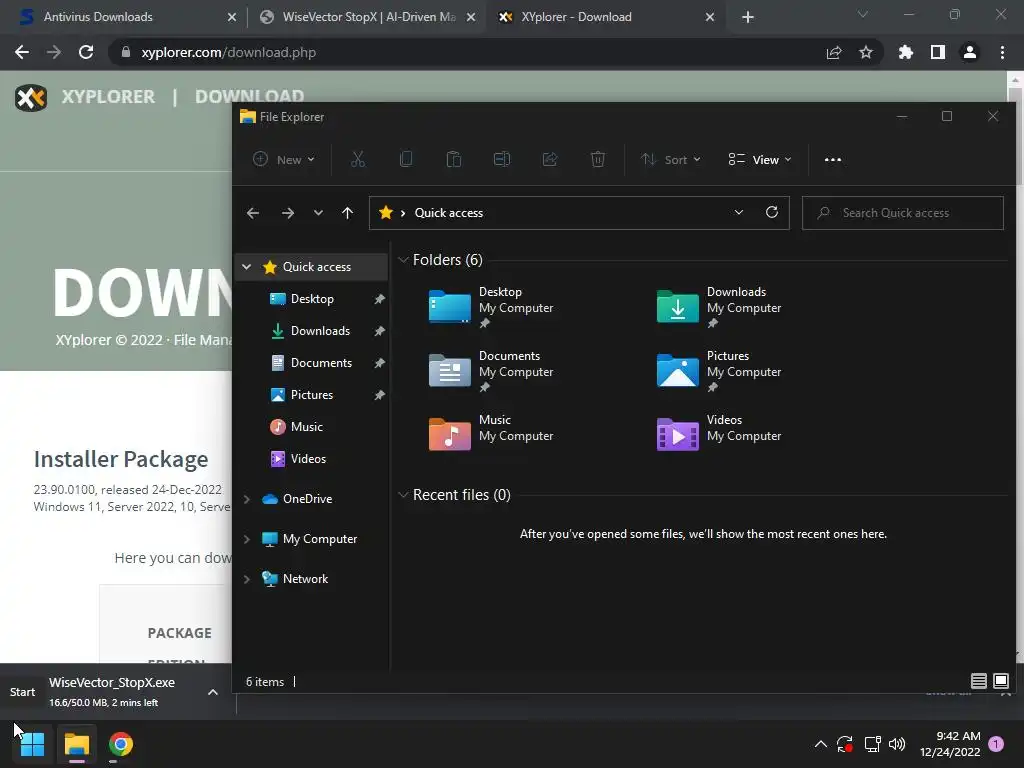
Task: Open the See more ellipsis menu in File Explorer
Action: (833, 159)
